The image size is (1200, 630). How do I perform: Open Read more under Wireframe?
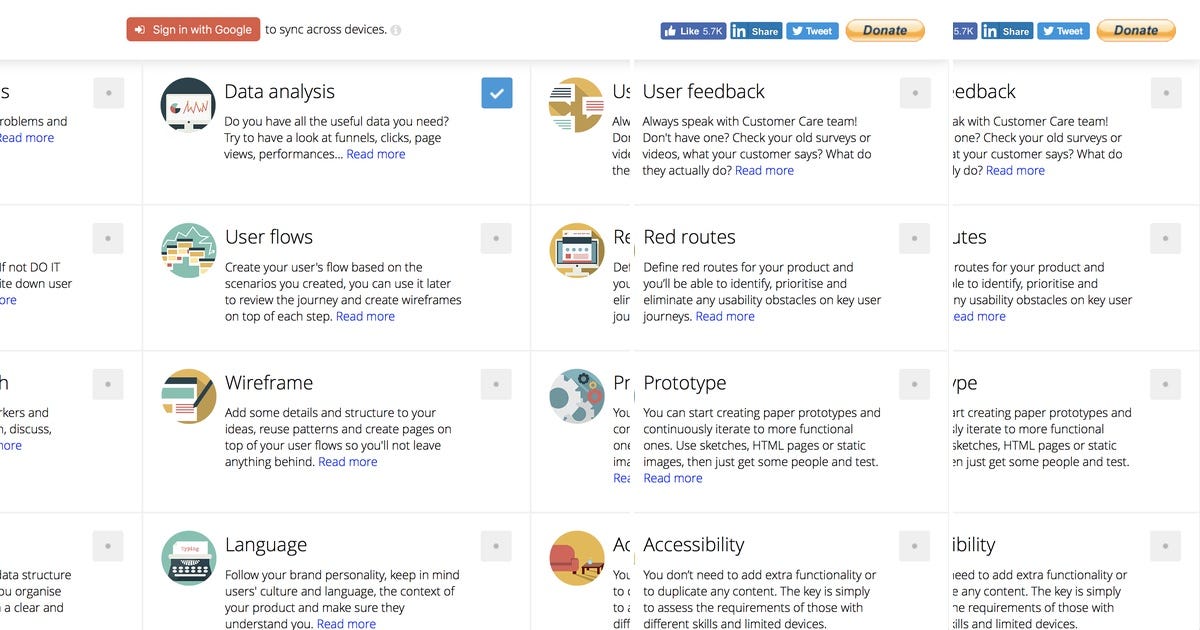pyautogui.click(x=347, y=461)
